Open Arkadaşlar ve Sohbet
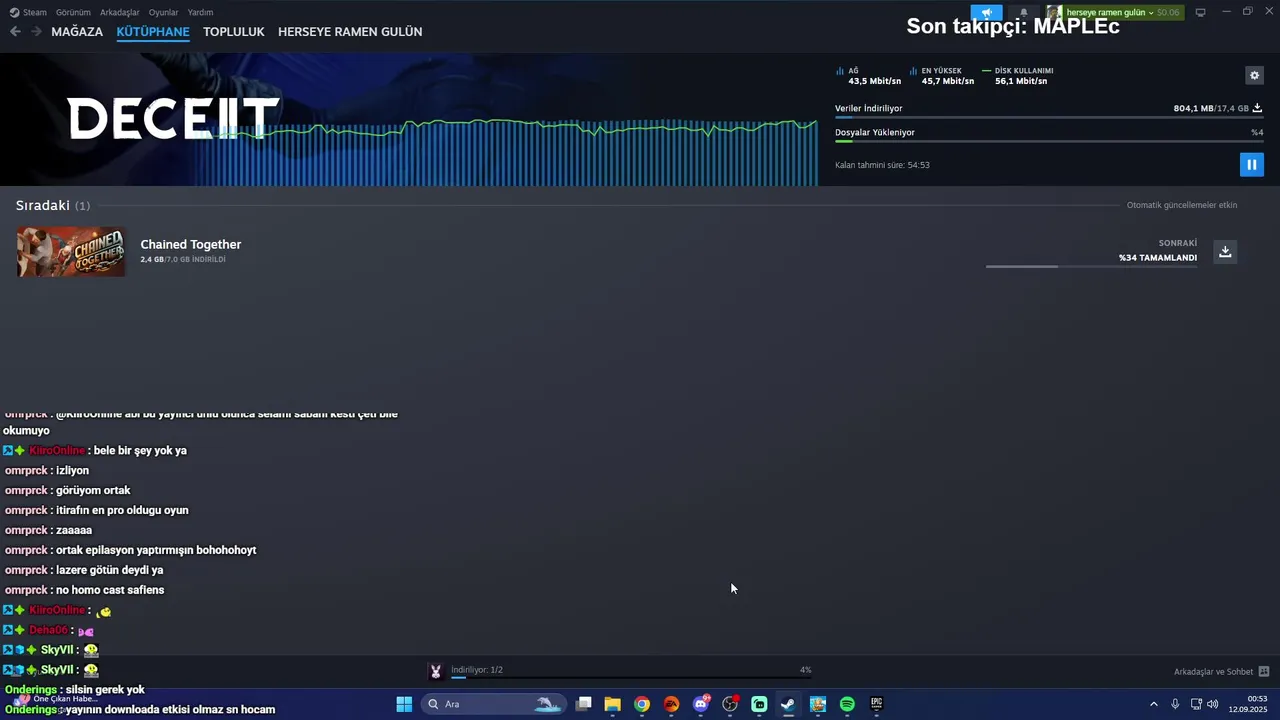 pos(1213,671)
